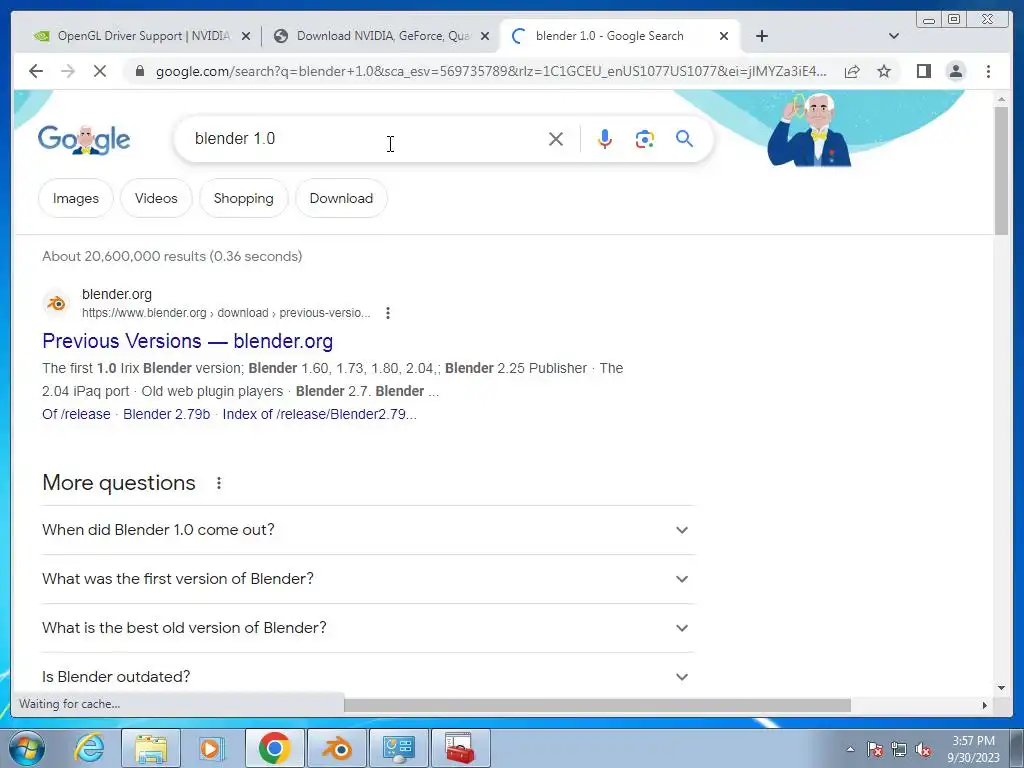Viewport: 1024px width, 768px height.
Task: Click the horizontal scroll right arrow
Action: click(x=985, y=705)
